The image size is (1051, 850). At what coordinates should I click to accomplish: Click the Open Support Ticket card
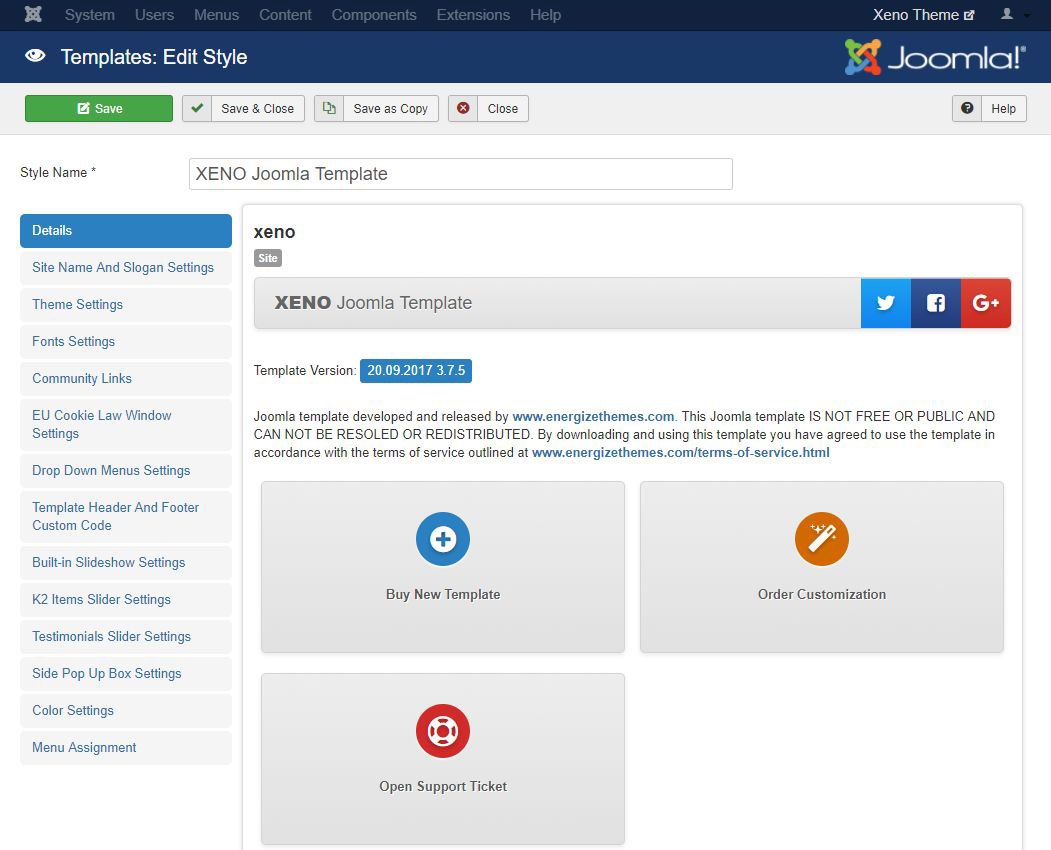pos(443,759)
